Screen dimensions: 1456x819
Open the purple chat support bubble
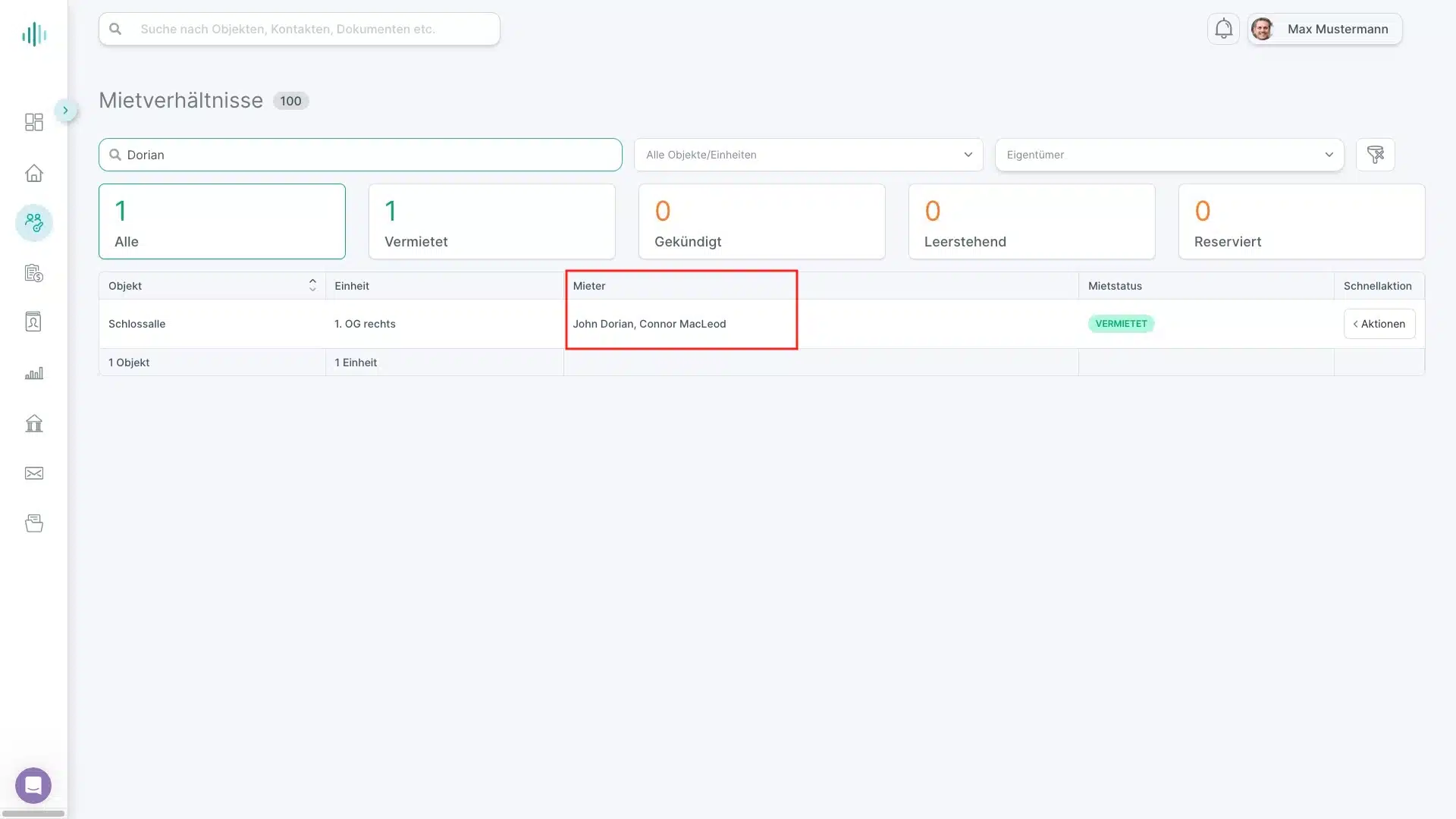33,786
